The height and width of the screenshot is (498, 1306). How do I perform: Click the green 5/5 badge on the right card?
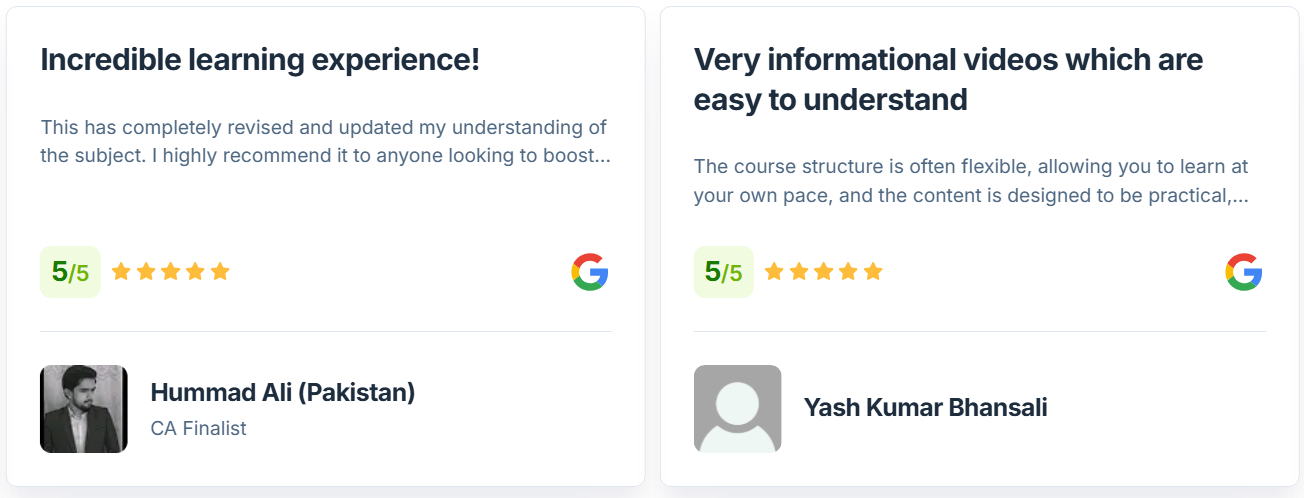(723, 272)
